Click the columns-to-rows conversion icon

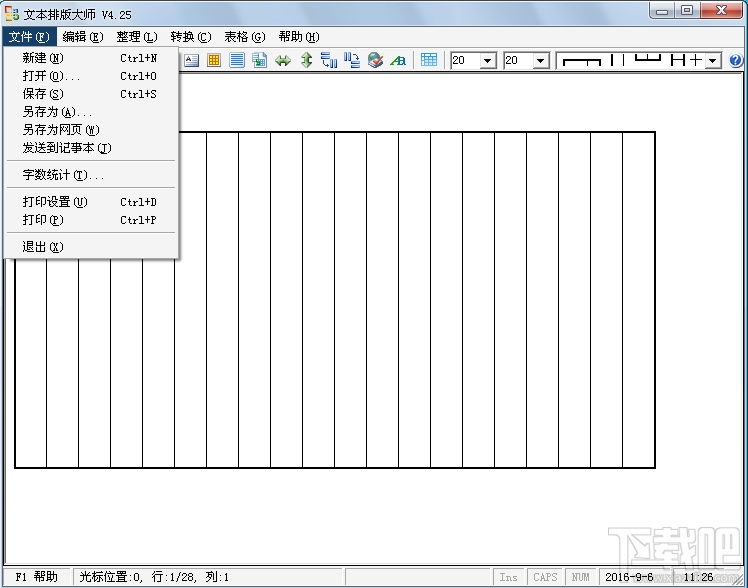click(x=352, y=61)
